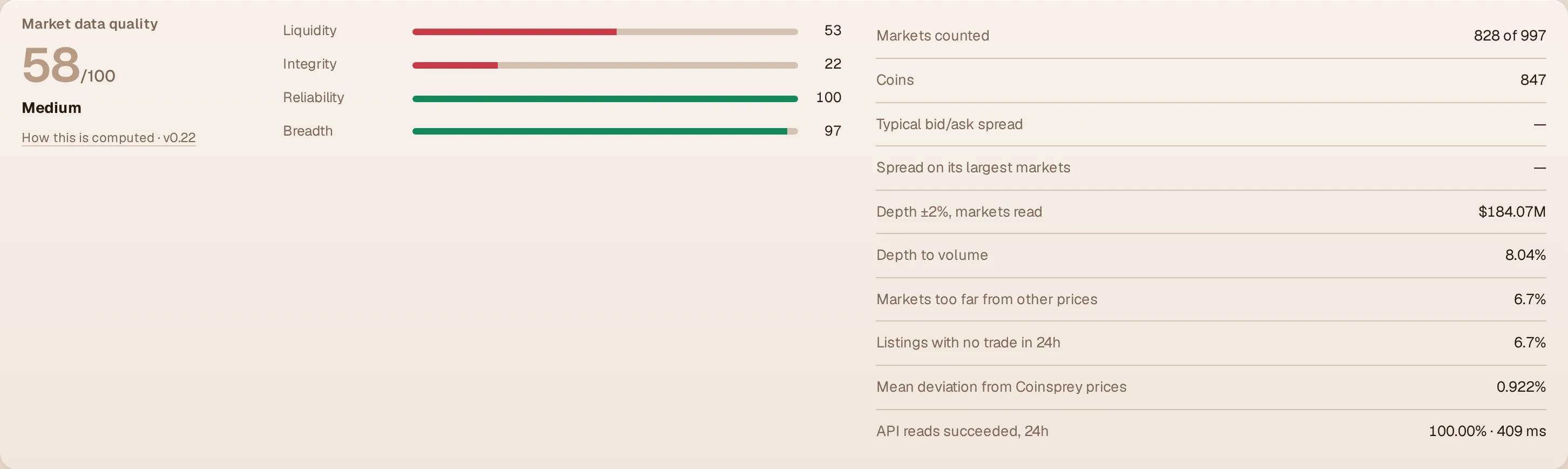Click 'Spread on its largest markets' label

pyautogui.click(x=974, y=167)
